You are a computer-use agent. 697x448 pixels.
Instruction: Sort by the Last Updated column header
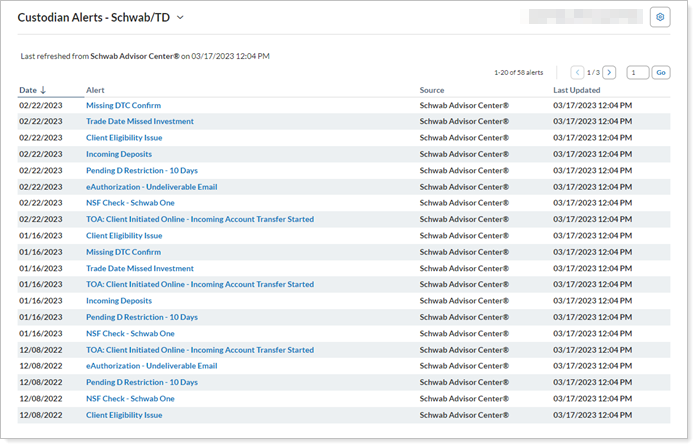(x=576, y=90)
